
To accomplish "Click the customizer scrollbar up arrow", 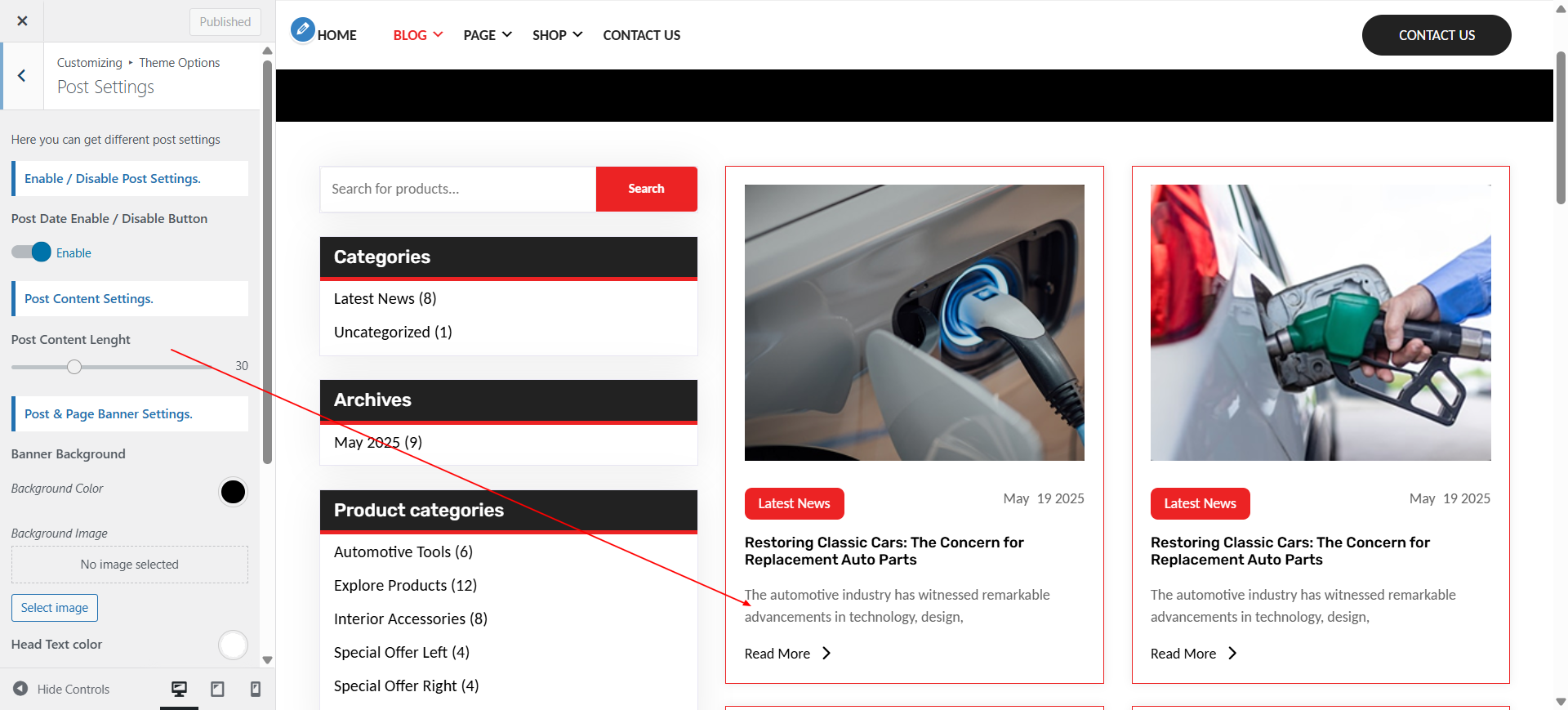I will click(x=267, y=51).
